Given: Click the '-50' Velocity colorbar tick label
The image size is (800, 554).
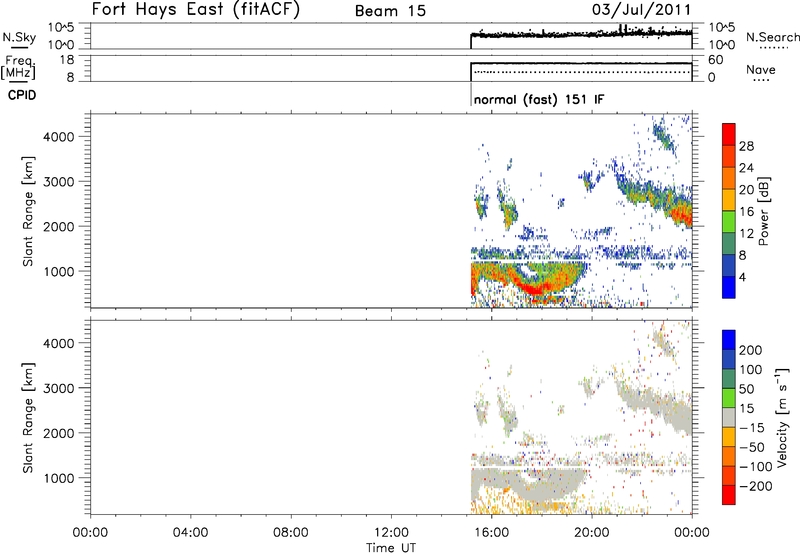Looking at the screenshot, I should [752, 447].
